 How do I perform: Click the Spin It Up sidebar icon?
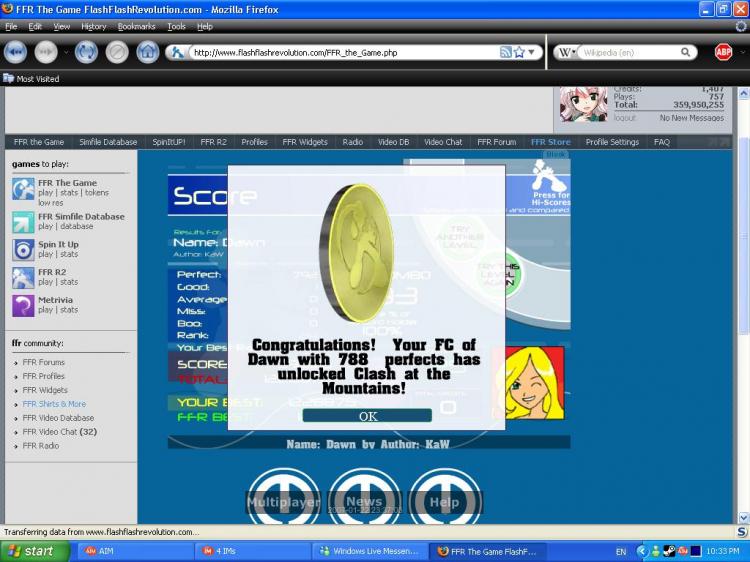click(x=23, y=250)
